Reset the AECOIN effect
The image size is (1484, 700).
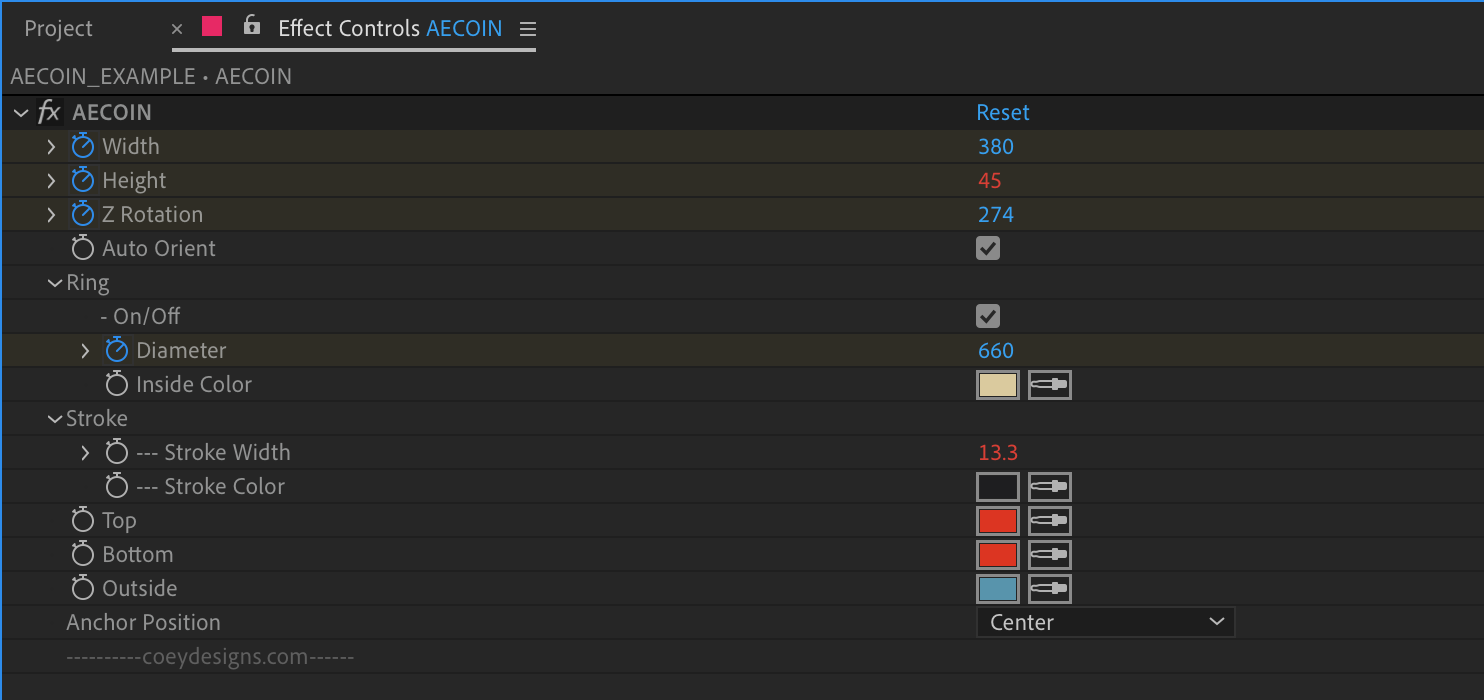tap(1003, 112)
